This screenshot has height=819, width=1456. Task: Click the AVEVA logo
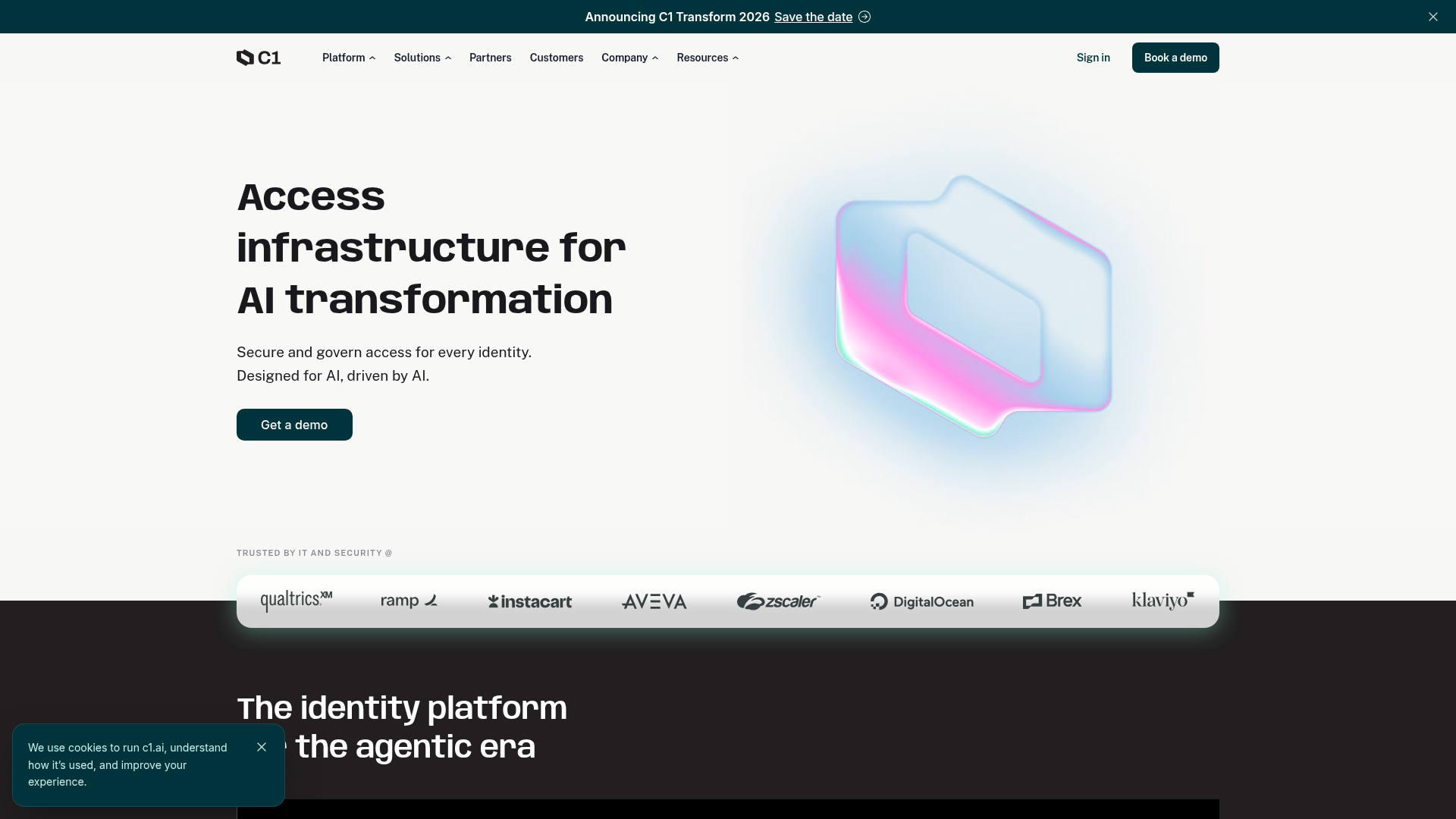pos(654,601)
